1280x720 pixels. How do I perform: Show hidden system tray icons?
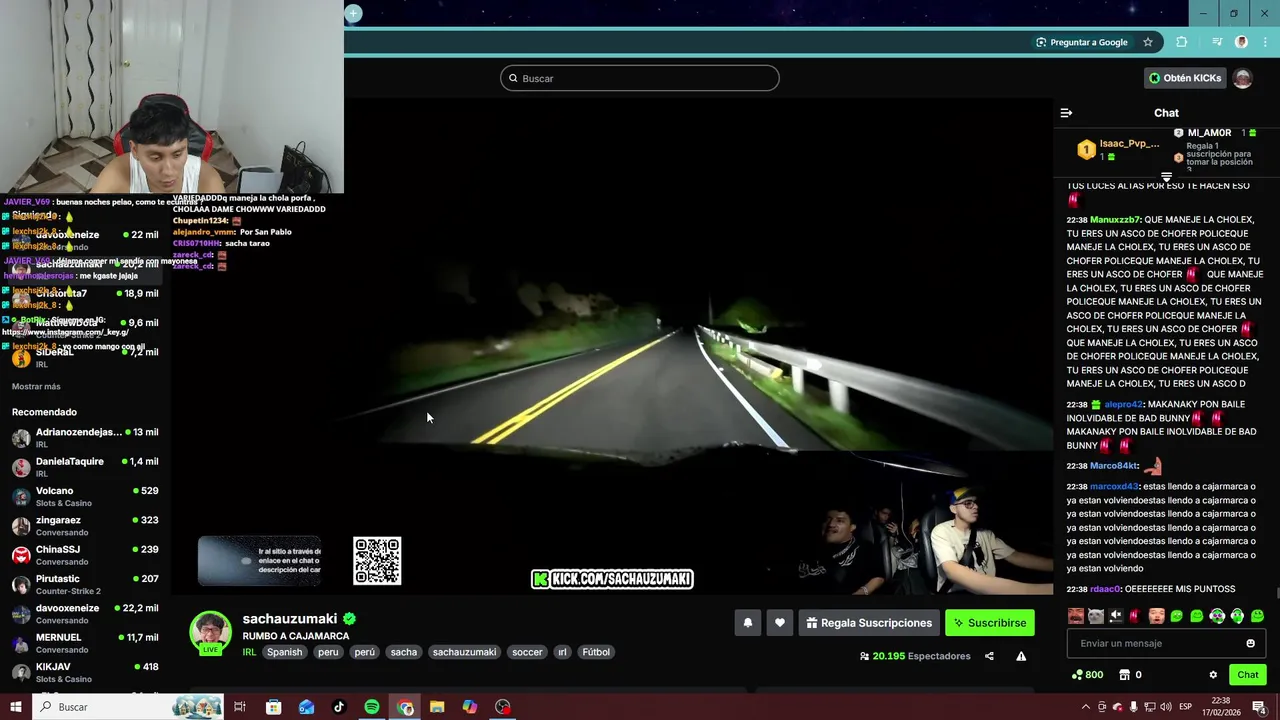(x=1086, y=707)
